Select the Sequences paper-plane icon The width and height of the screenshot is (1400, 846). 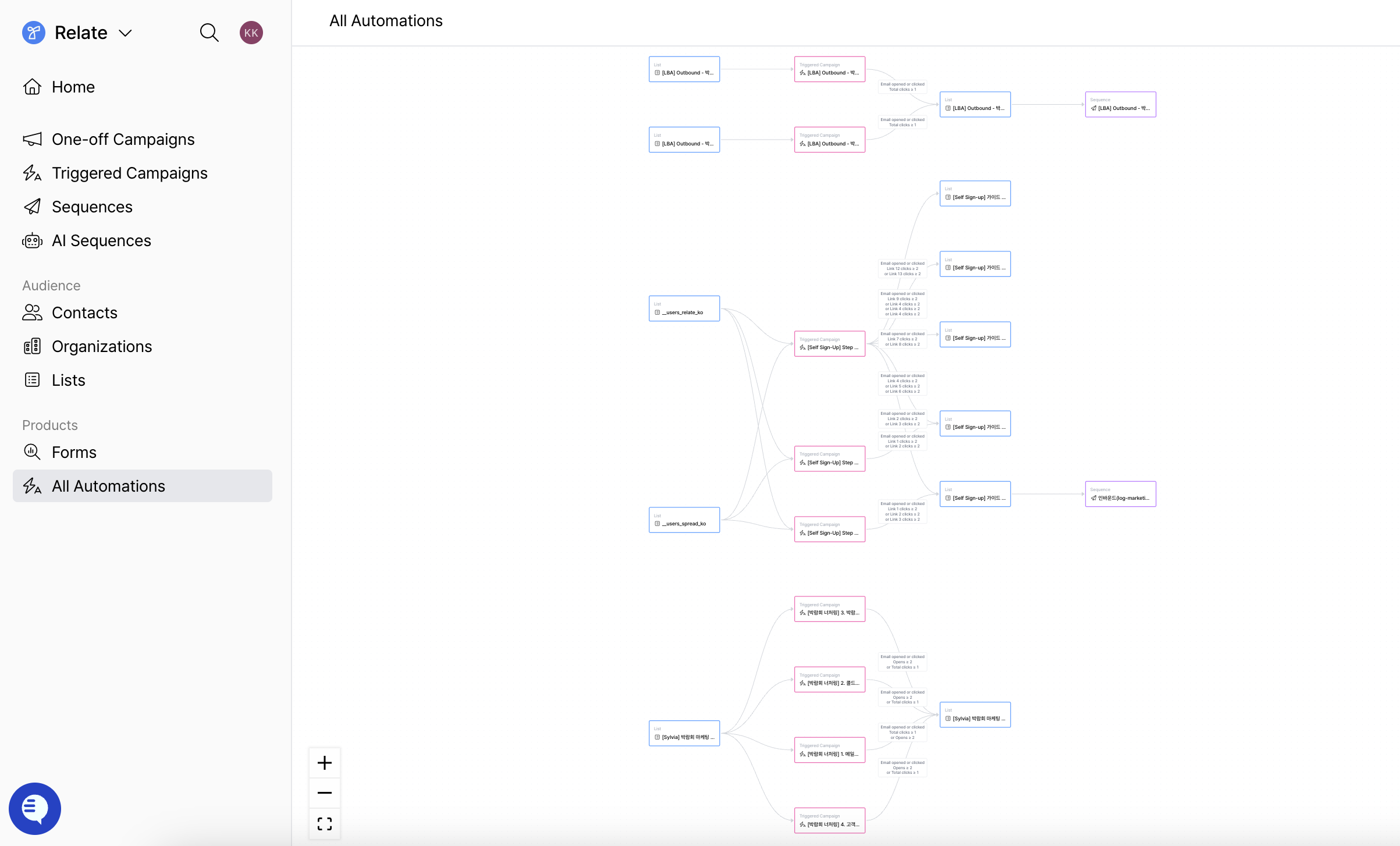[x=33, y=207]
